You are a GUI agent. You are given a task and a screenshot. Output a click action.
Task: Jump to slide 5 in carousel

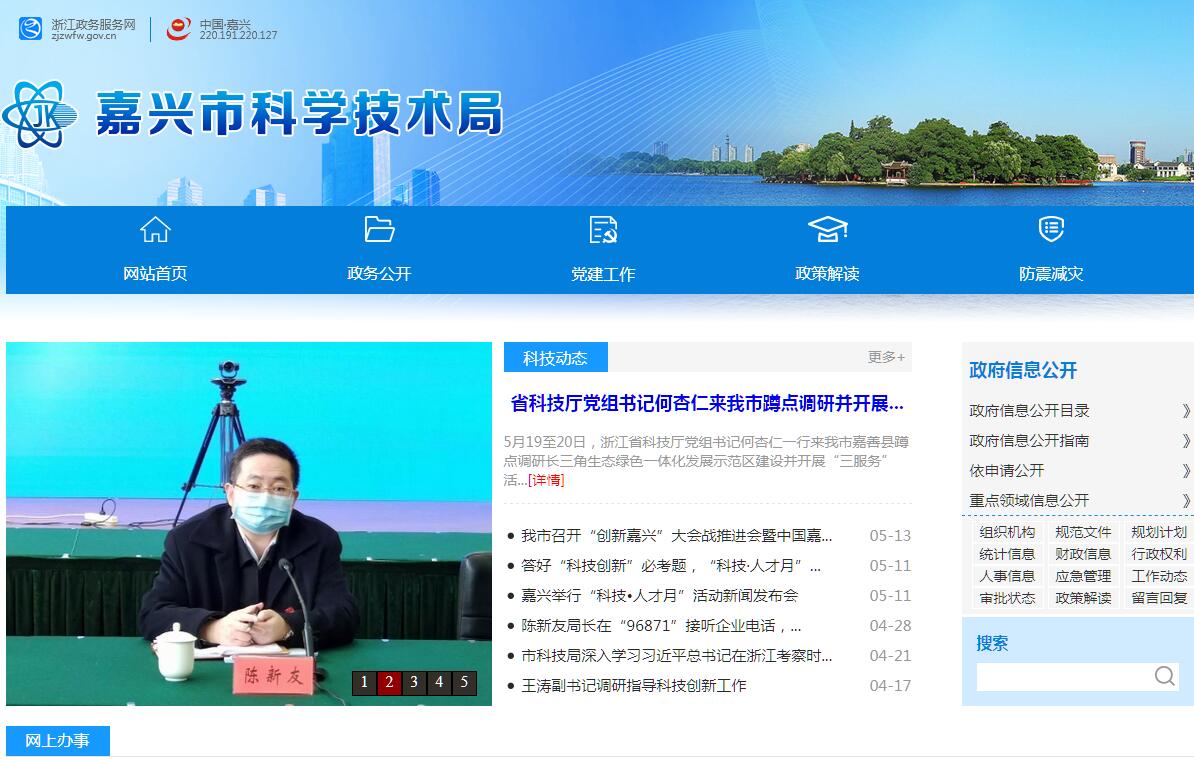[464, 683]
